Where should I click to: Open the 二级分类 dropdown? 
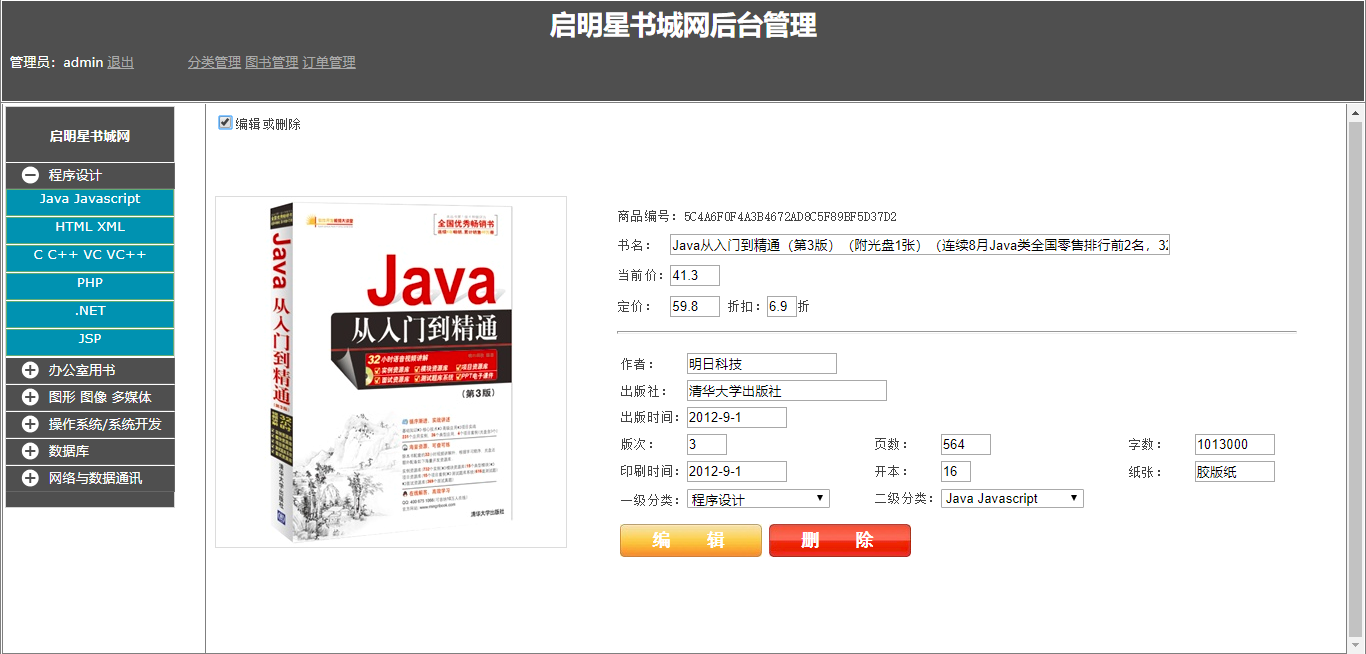click(x=1012, y=498)
